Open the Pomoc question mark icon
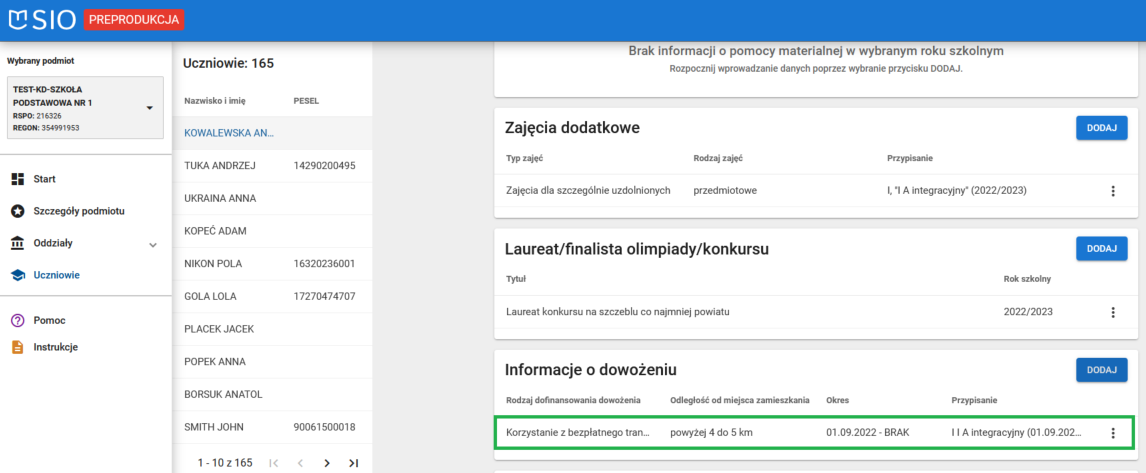The image size is (1146, 473). pyautogui.click(x=18, y=321)
